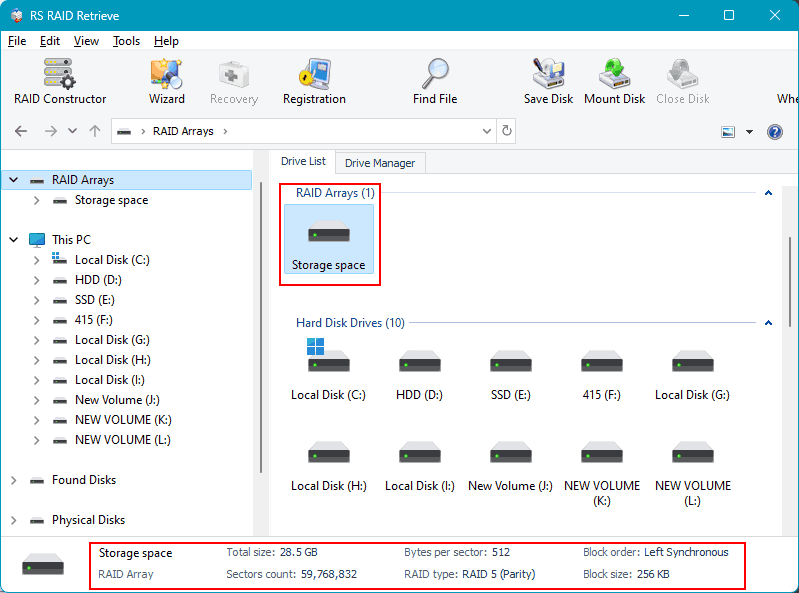The height and width of the screenshot is (593, 799).
Task: Click the Save Disk icon
Action: 549,81
